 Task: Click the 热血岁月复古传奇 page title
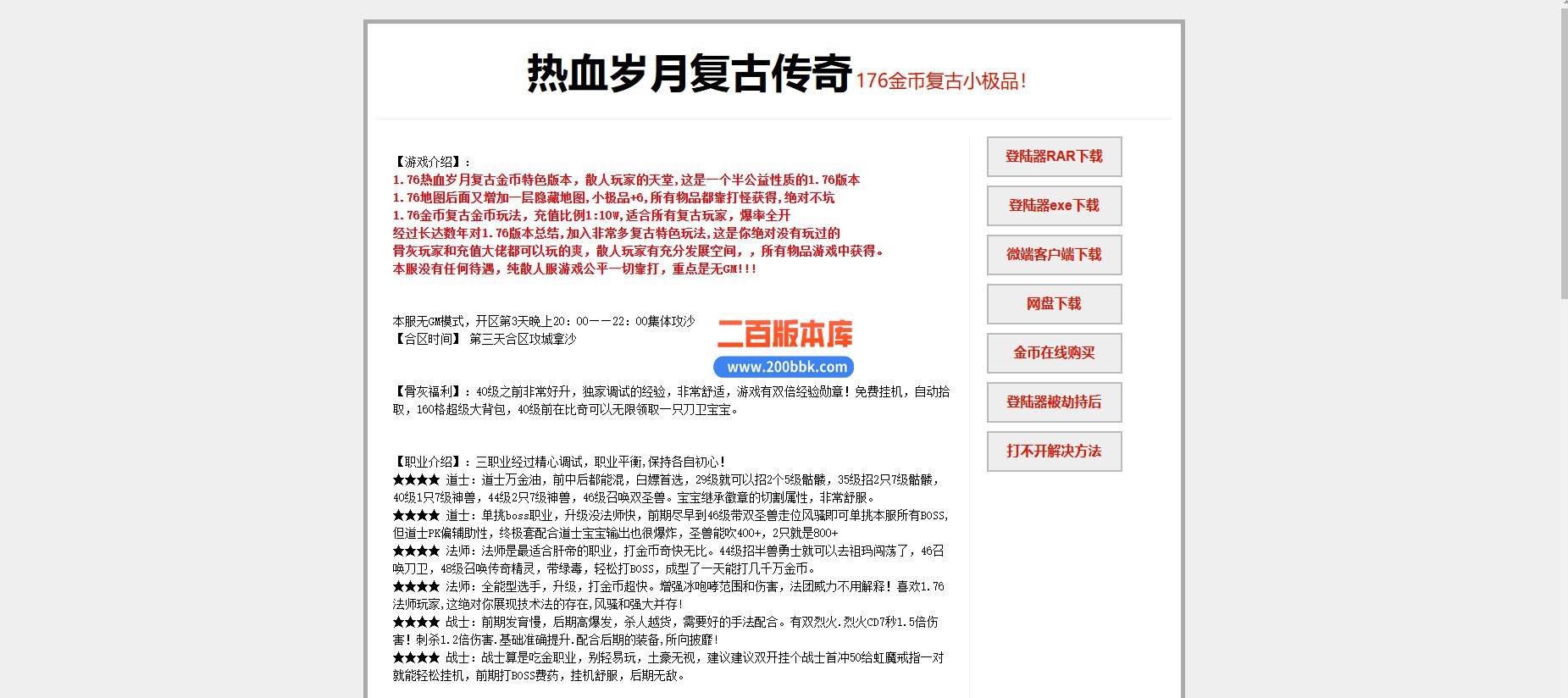tap(689, 73)
